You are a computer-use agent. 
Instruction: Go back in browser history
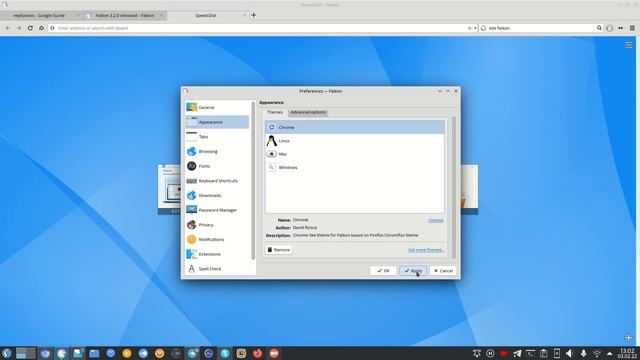pos(8,28)
